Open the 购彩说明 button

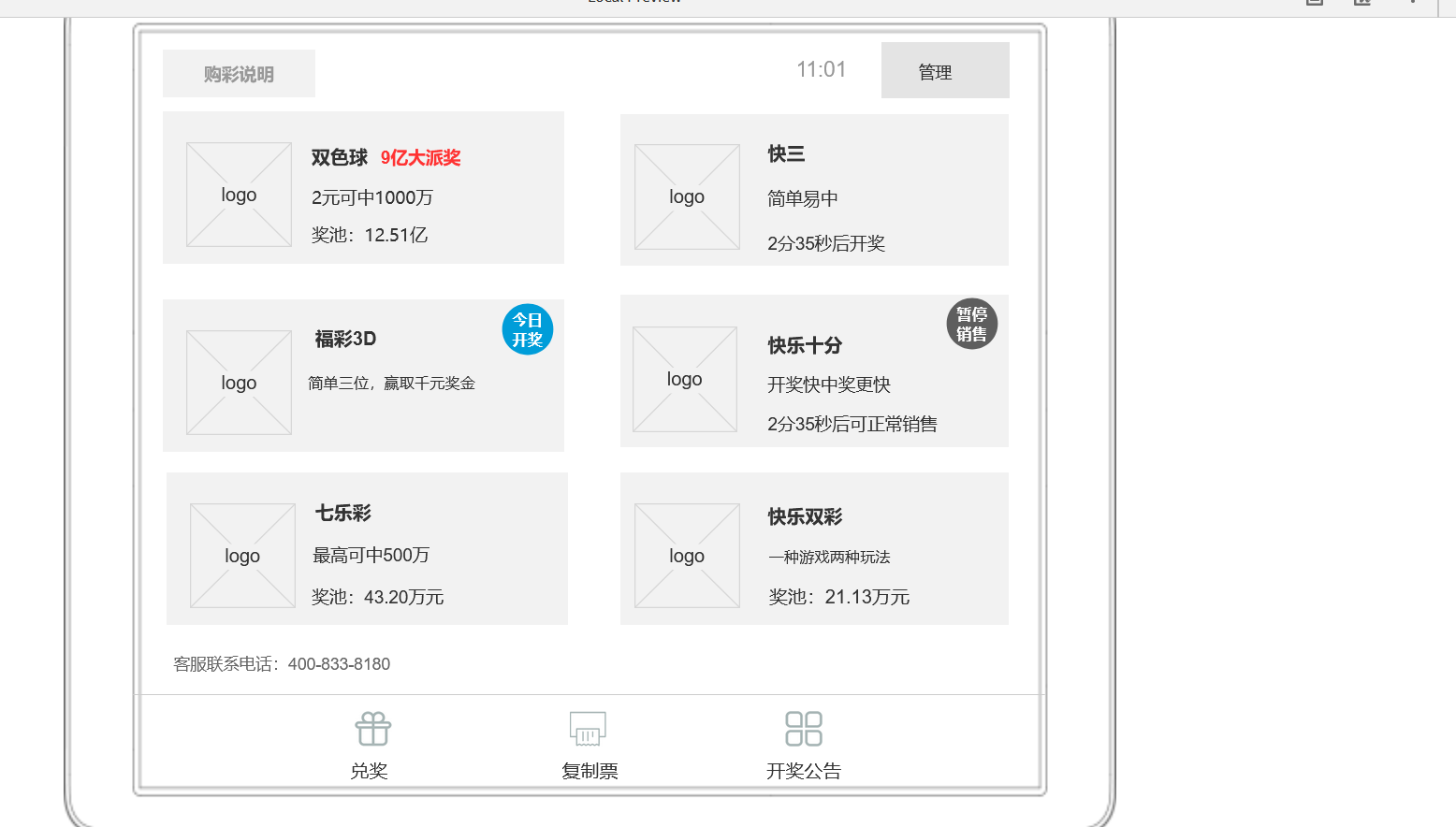239,74
